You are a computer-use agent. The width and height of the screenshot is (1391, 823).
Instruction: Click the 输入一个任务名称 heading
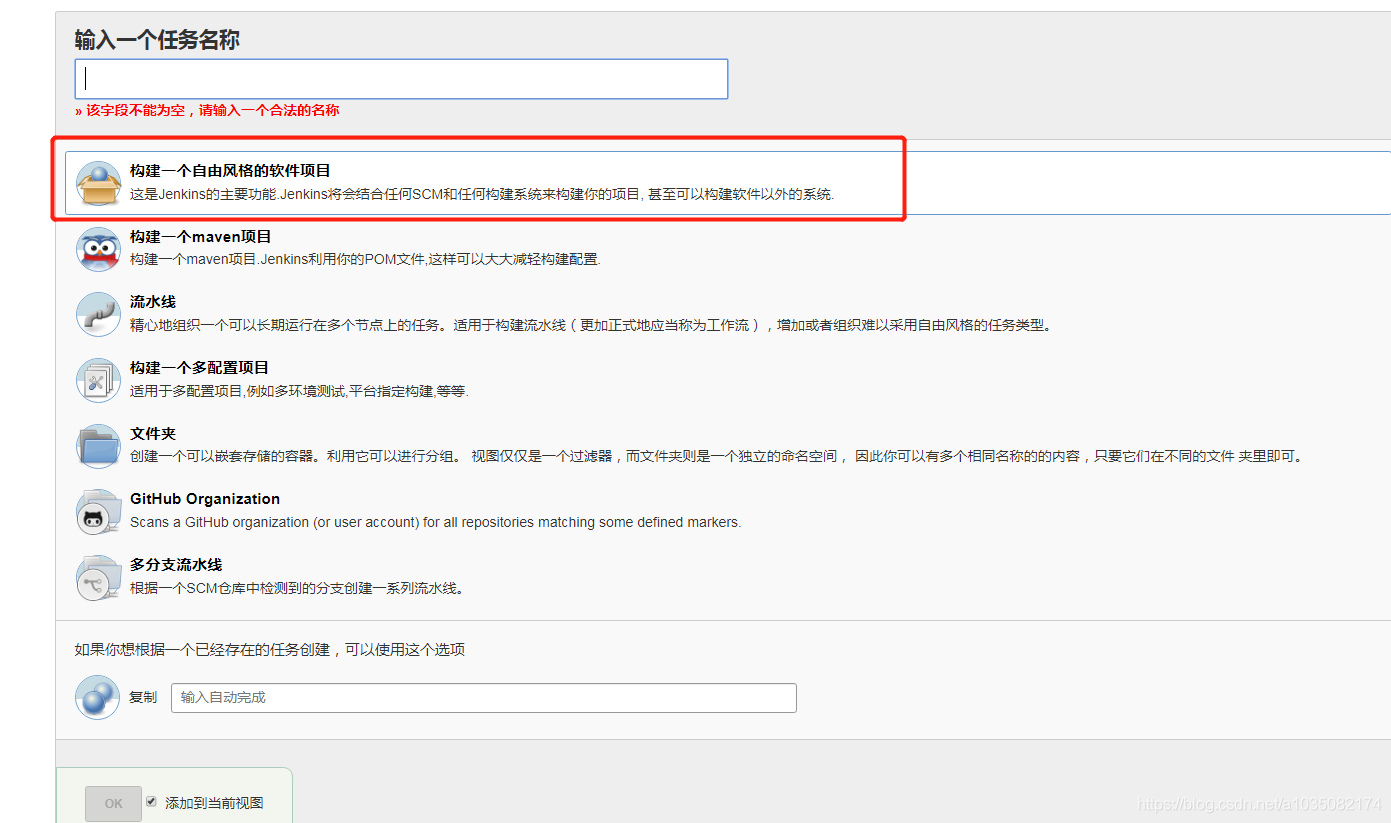click(157, 40)
